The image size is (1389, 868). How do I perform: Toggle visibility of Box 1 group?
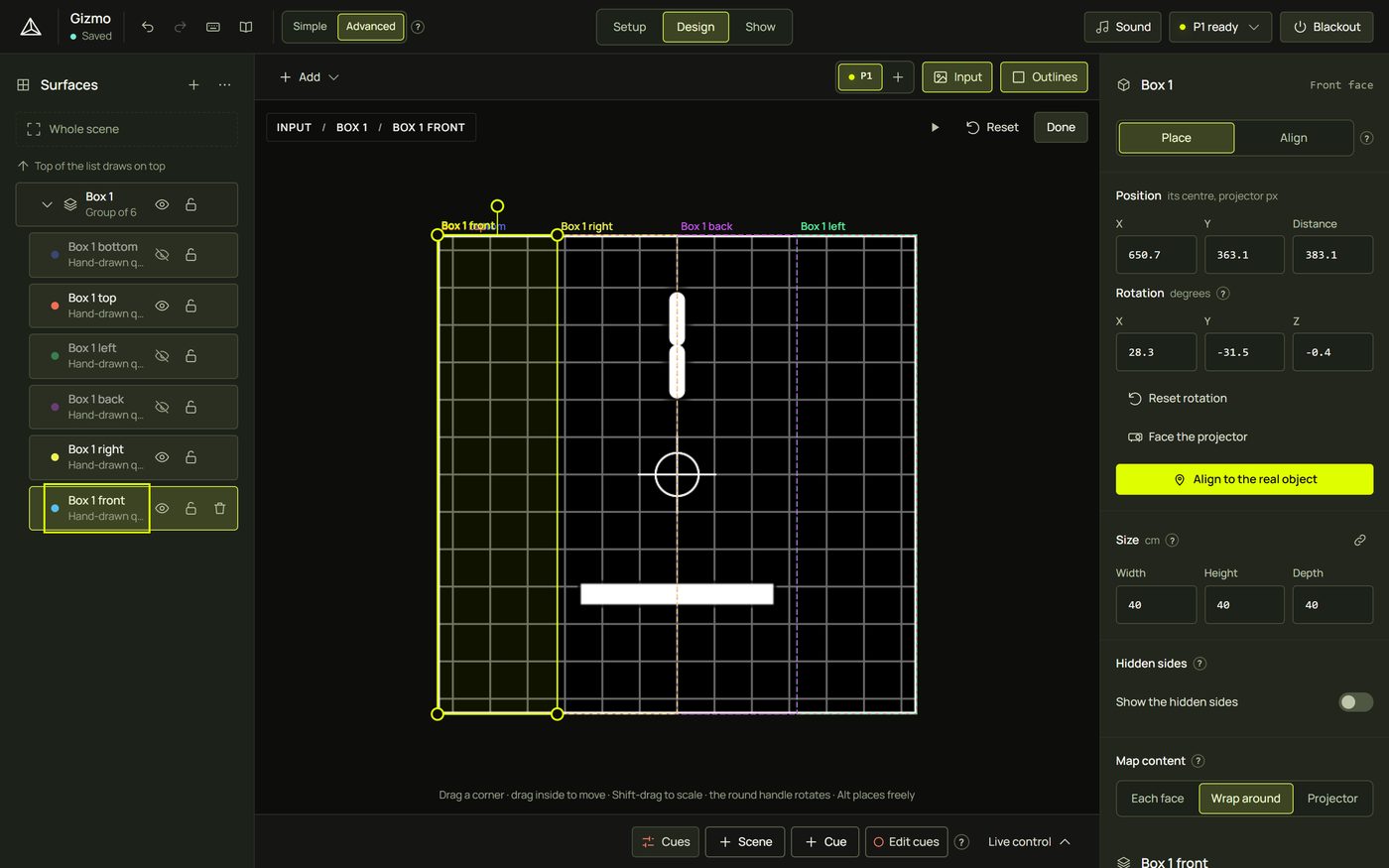point(162,204)
